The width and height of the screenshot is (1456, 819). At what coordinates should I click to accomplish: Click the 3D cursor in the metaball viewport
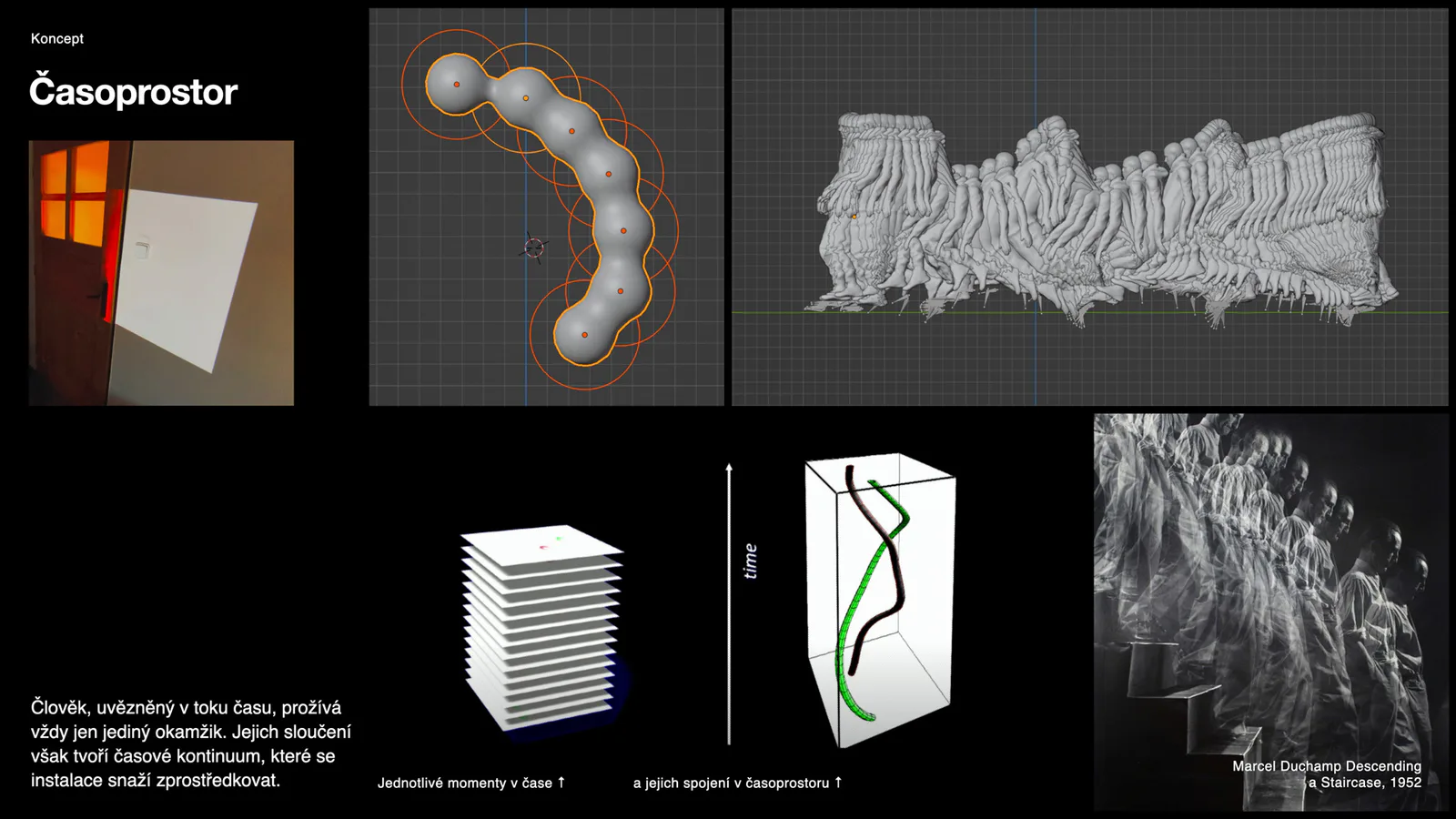tap(534, 247)
